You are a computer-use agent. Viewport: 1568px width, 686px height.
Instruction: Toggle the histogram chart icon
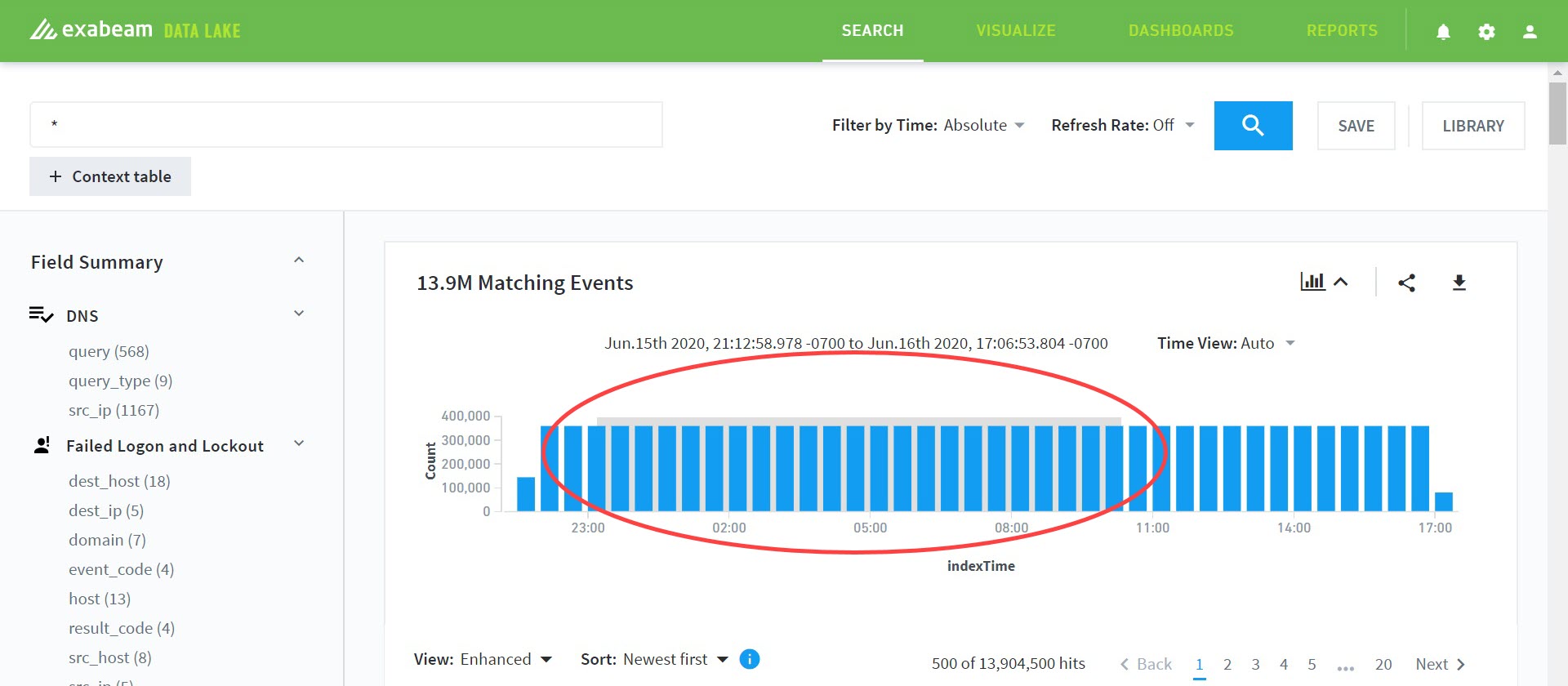pyautogui.click(x=1312, y=282)
